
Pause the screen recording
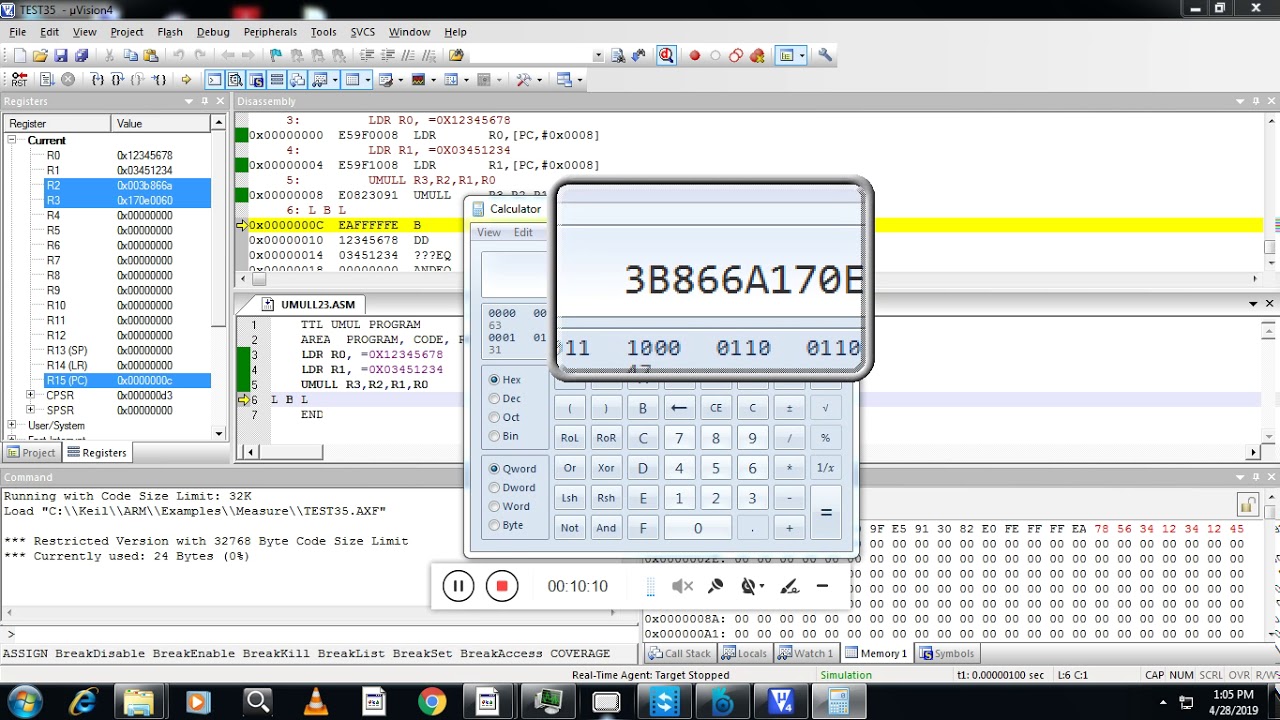click(458, 586)
